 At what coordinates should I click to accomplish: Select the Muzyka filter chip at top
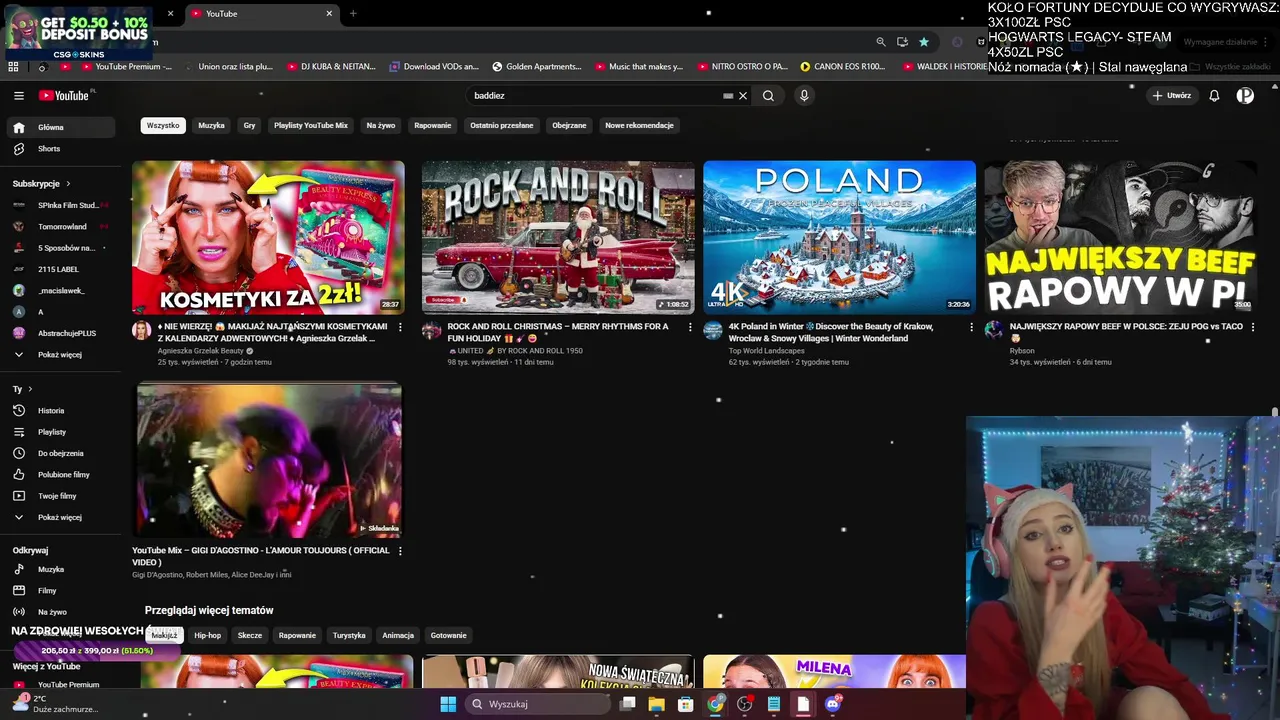[x=211, y=126]
